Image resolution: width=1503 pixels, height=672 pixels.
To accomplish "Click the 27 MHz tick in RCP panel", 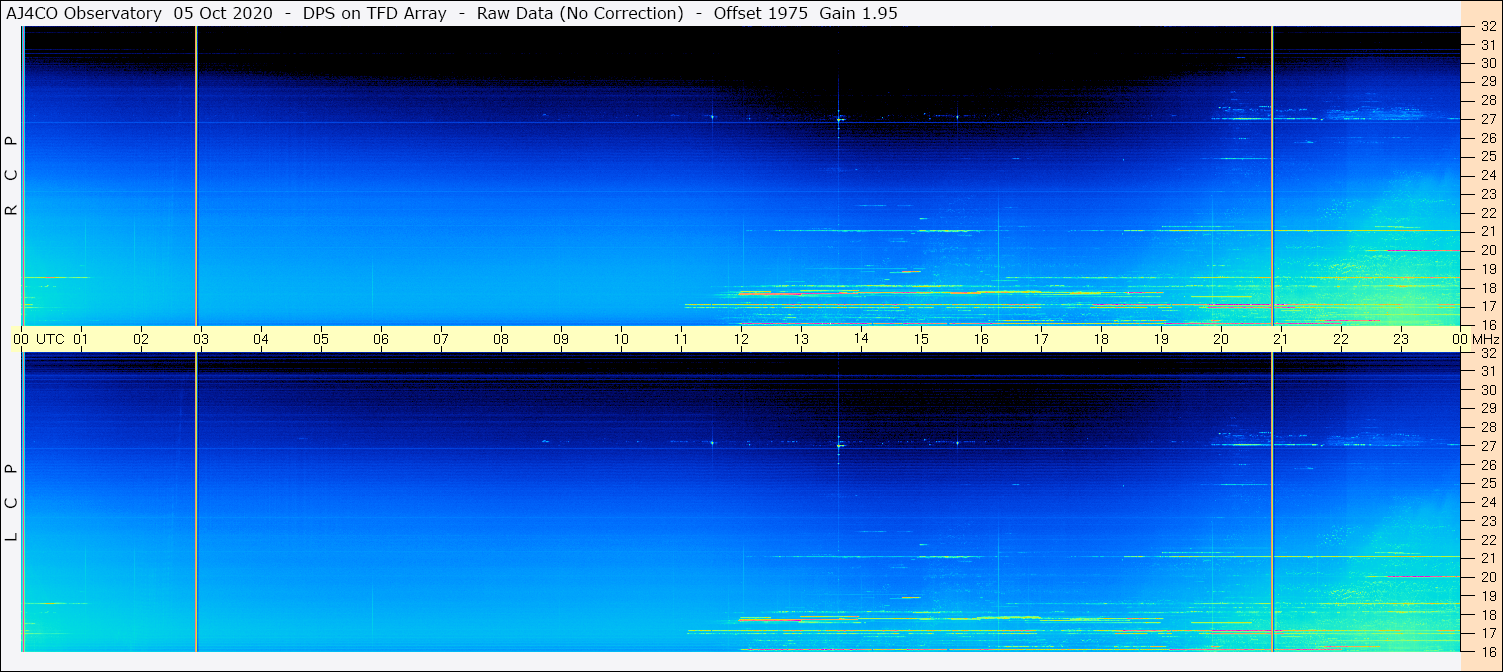I will tap(1487, 119).
